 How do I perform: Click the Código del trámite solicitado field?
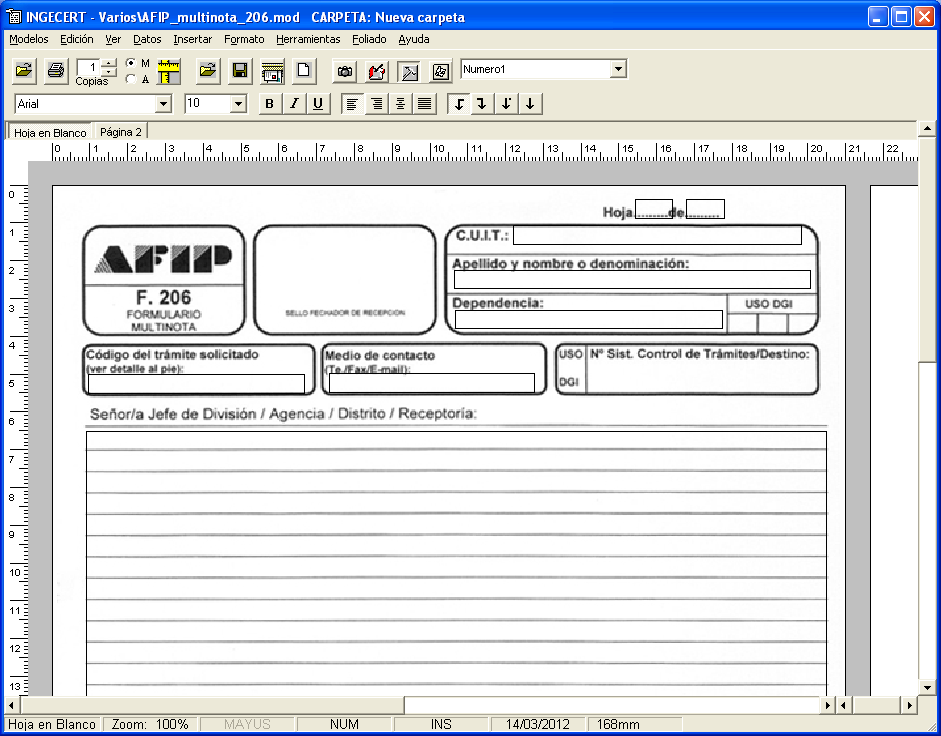196,384
